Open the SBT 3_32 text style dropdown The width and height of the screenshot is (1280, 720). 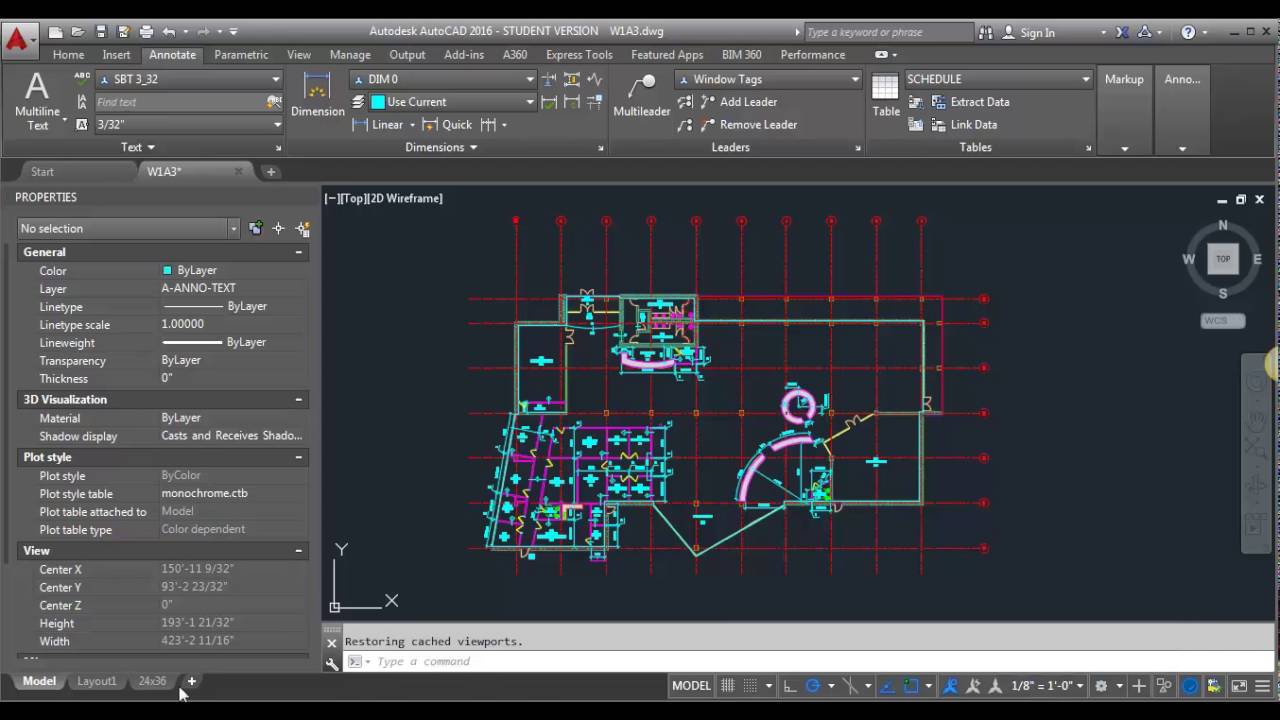click(x=190, y=79)
